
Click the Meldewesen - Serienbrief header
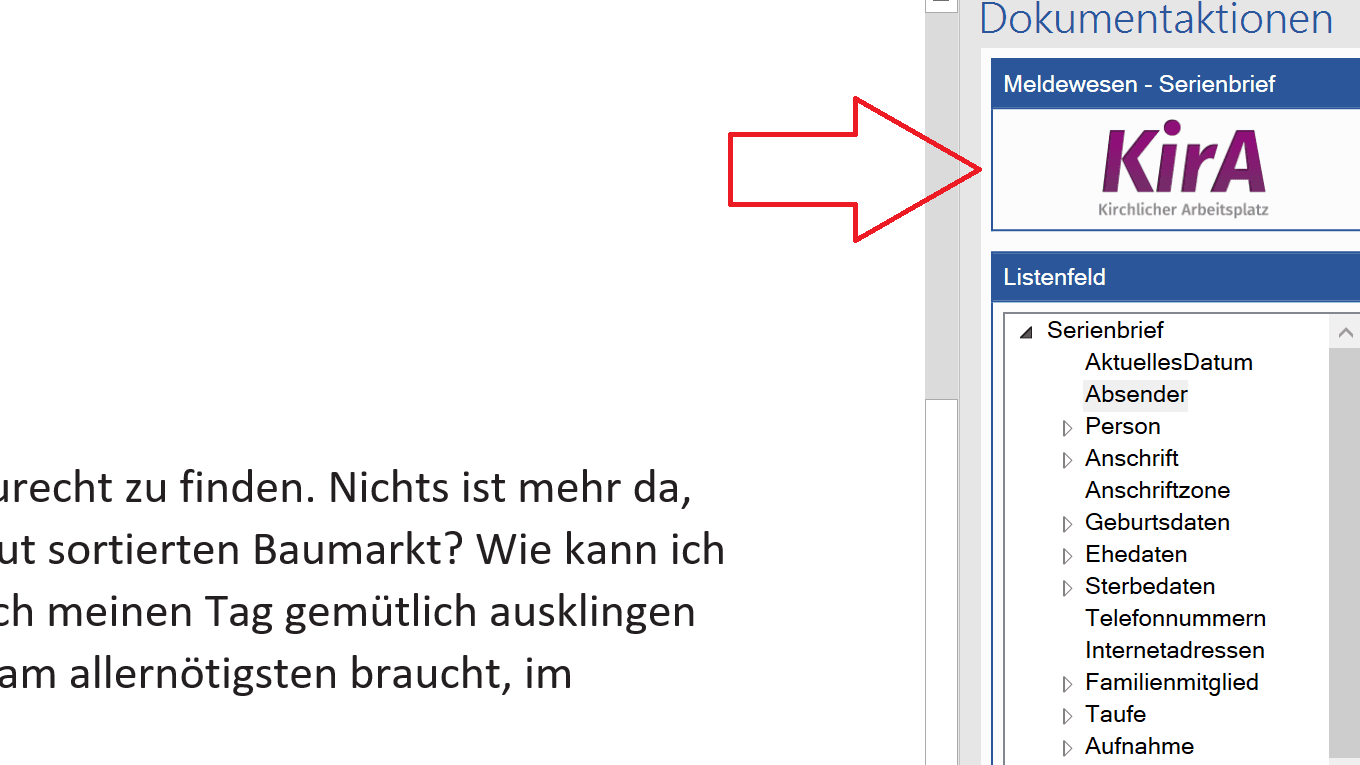[1176, 84]
